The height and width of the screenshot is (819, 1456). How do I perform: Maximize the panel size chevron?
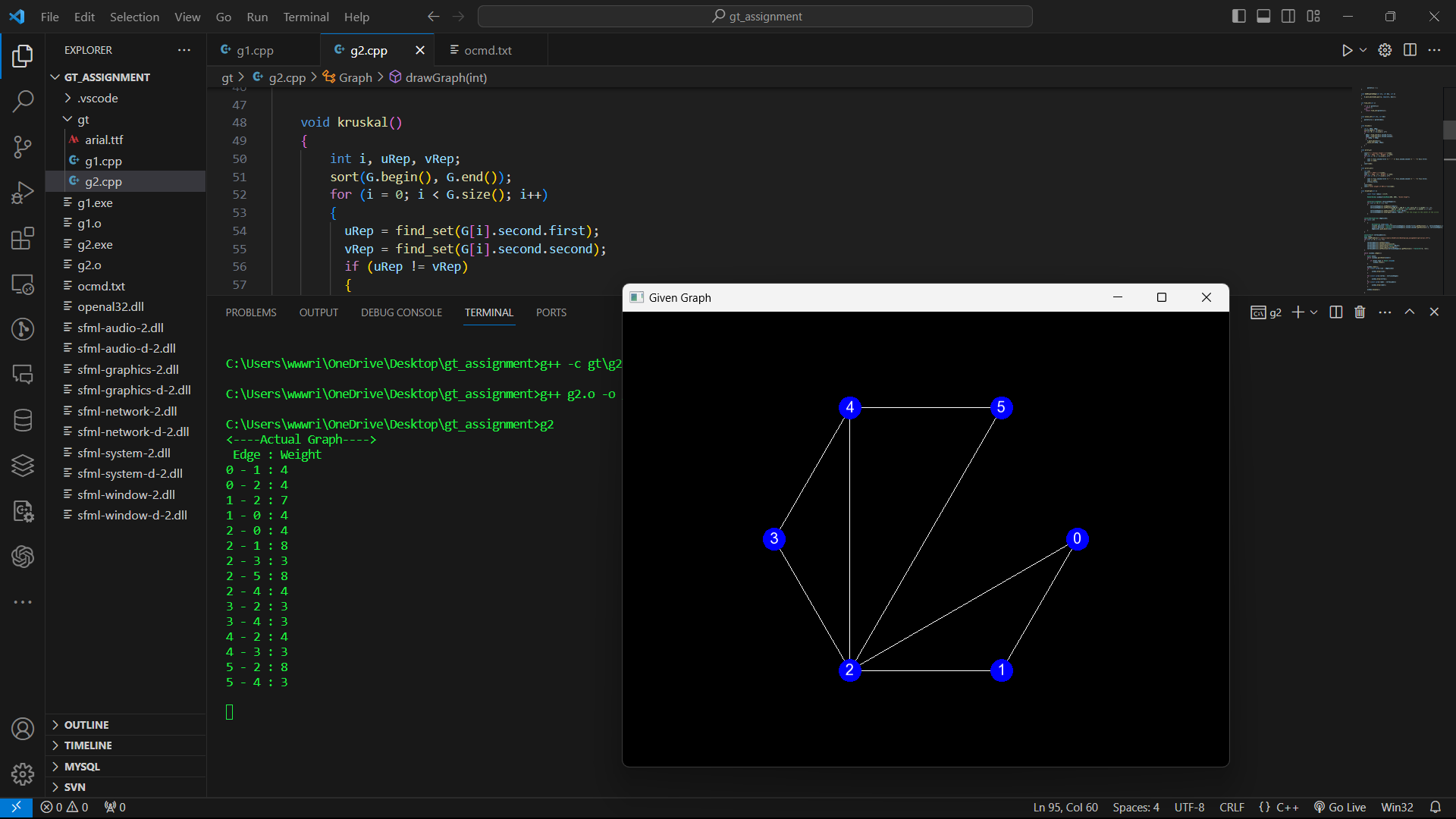(1410, 312)
